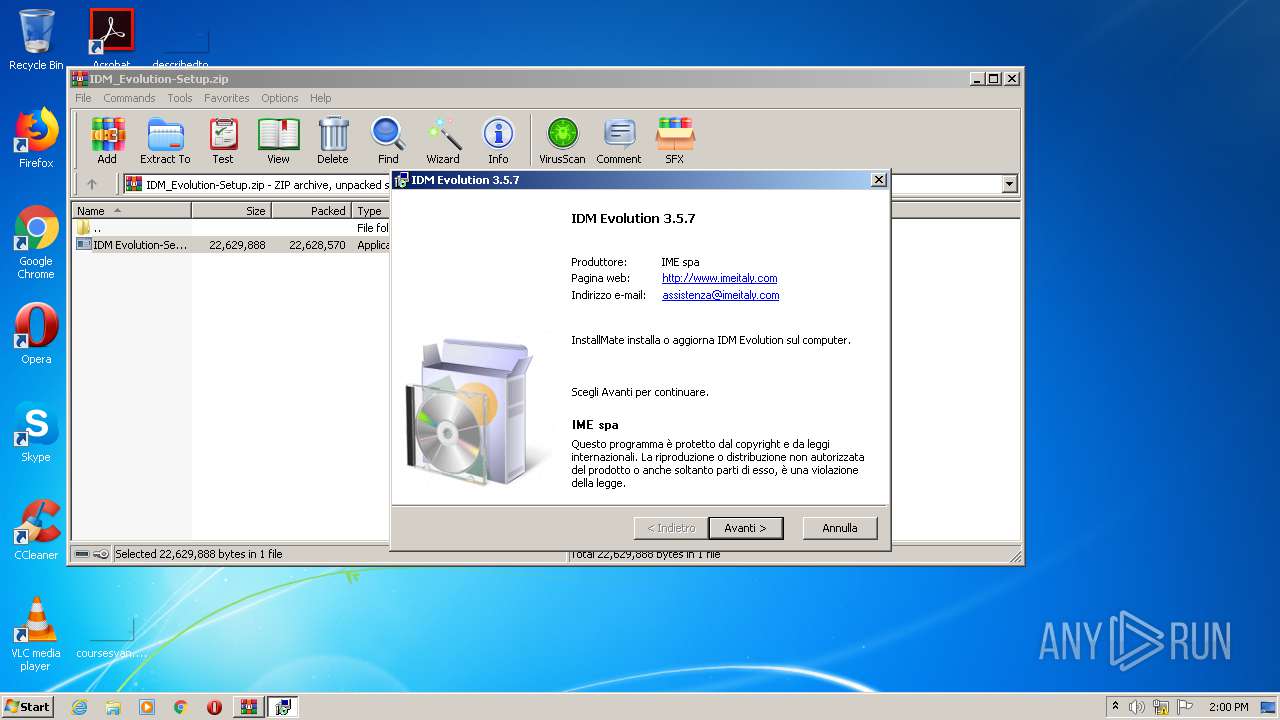Screen dimensions: 1280x720
Task: Open the View toolbar icon
Action: [278, 141]
